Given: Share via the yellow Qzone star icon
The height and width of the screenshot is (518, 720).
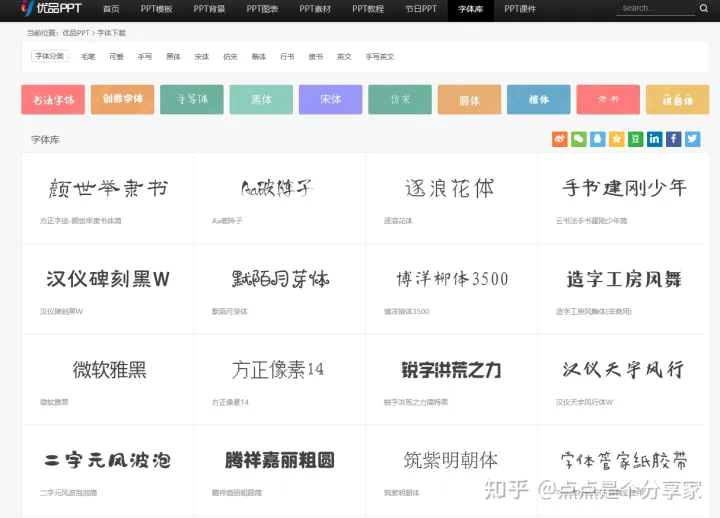Looking at the screenshot, I should (617, 139).
